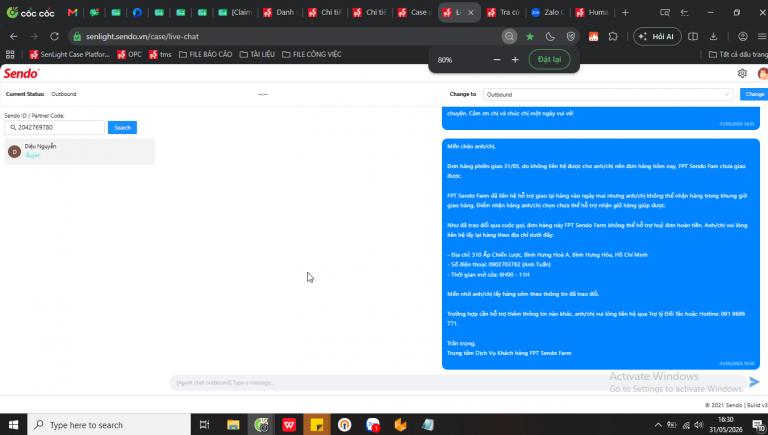This screenshot has height=435, width=768.
Task: Switch to the Huma tab
Action: [592, 13]
